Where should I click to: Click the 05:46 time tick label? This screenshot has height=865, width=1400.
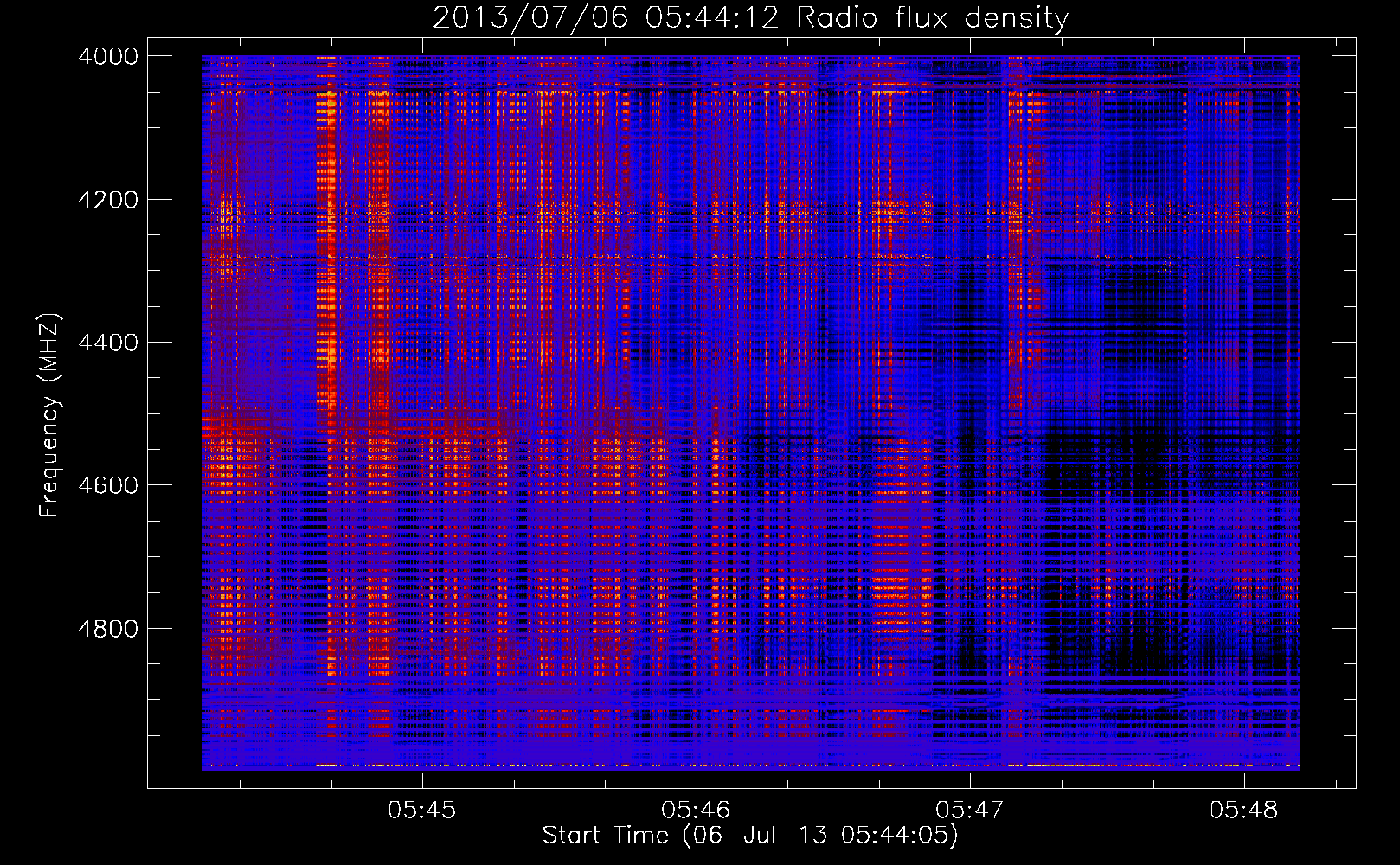point(696,811)
